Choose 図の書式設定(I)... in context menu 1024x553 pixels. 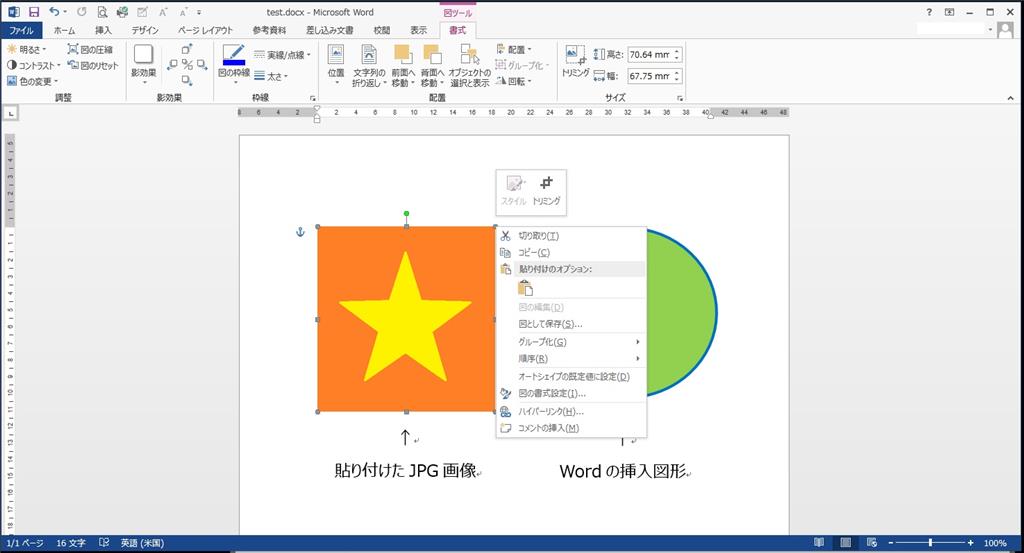(571, 393)
